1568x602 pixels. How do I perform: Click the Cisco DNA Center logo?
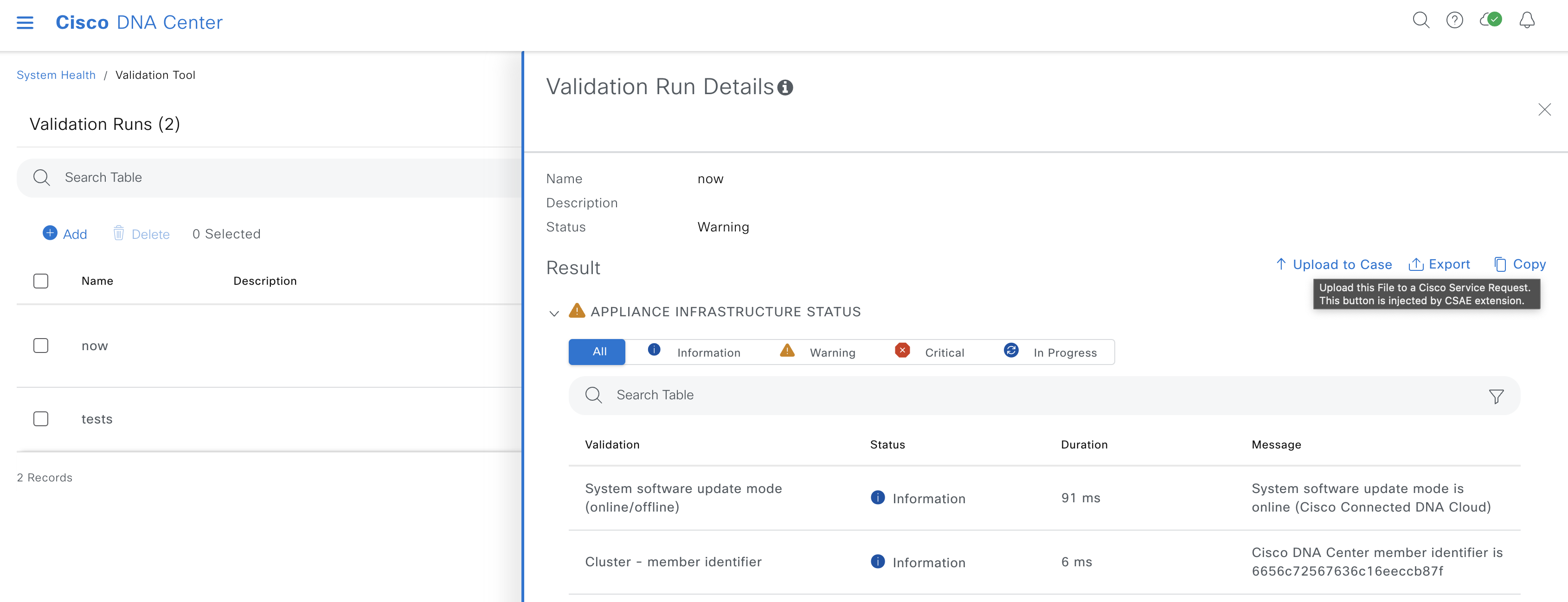[x=139, y=23]
